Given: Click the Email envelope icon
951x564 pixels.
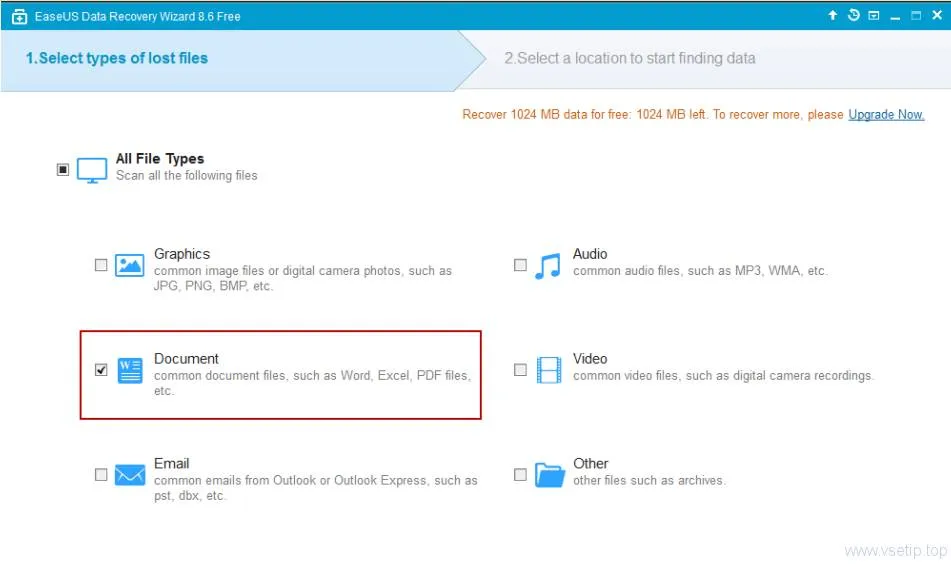Looking at the screenshot, I should pos(130,475).
